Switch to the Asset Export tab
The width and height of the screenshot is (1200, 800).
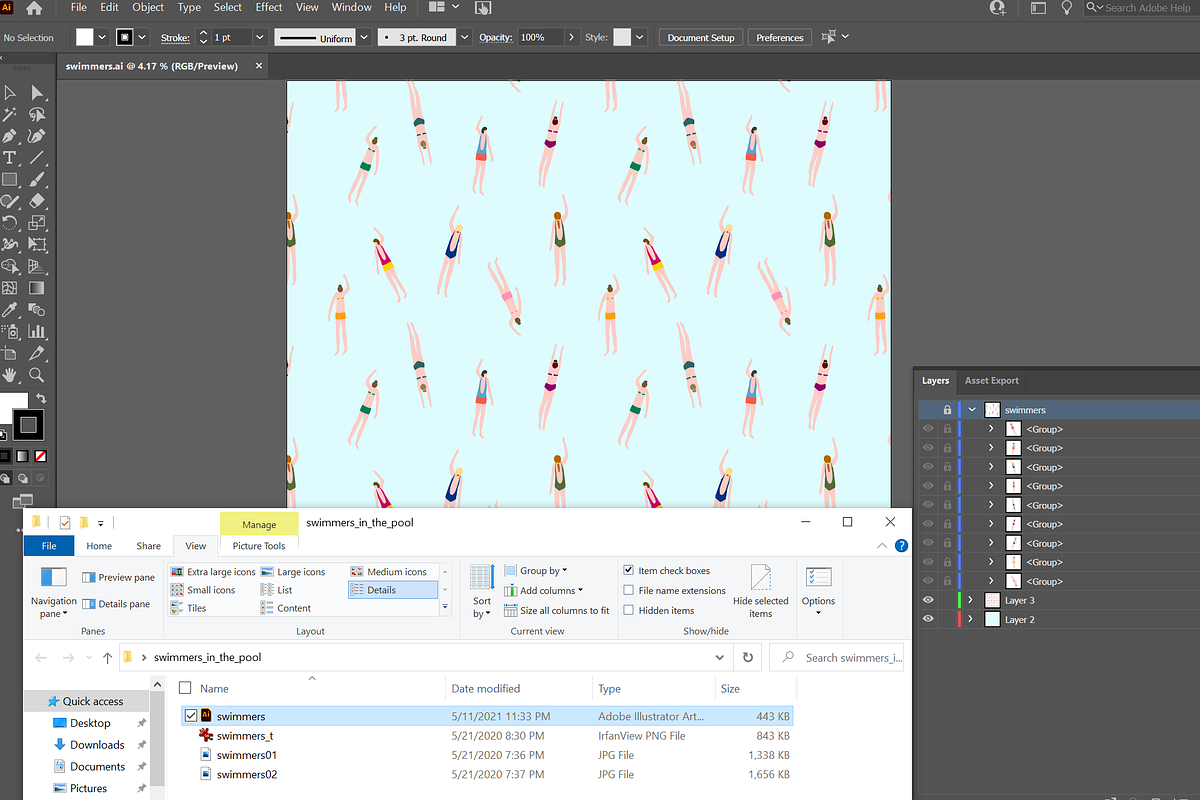(x=991, y=380)
